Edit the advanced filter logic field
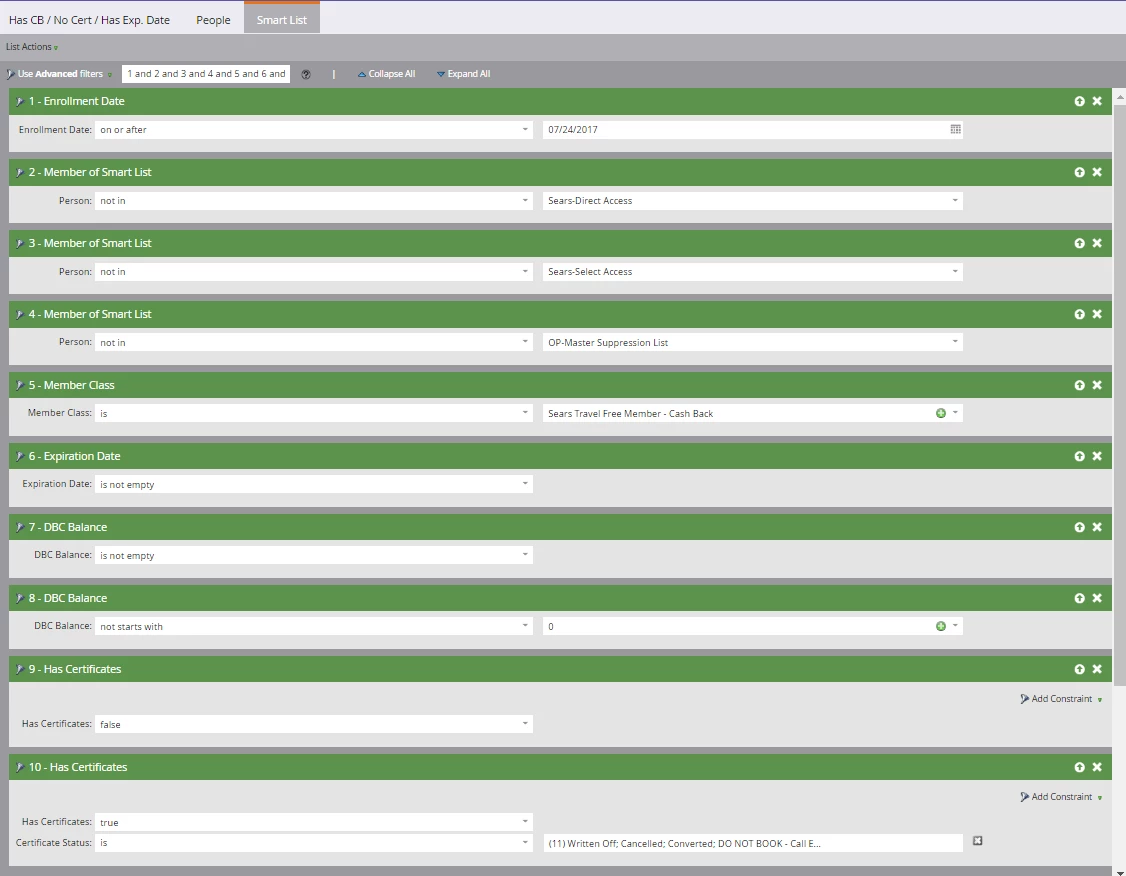Screen dimensions: 1126x876 click(x=206, y=74)
